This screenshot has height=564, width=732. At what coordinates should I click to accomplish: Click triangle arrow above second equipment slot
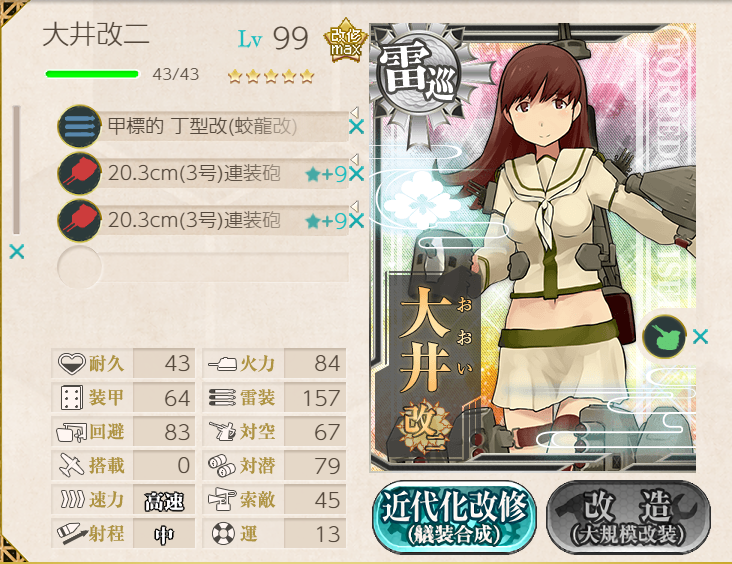point(354,159)
